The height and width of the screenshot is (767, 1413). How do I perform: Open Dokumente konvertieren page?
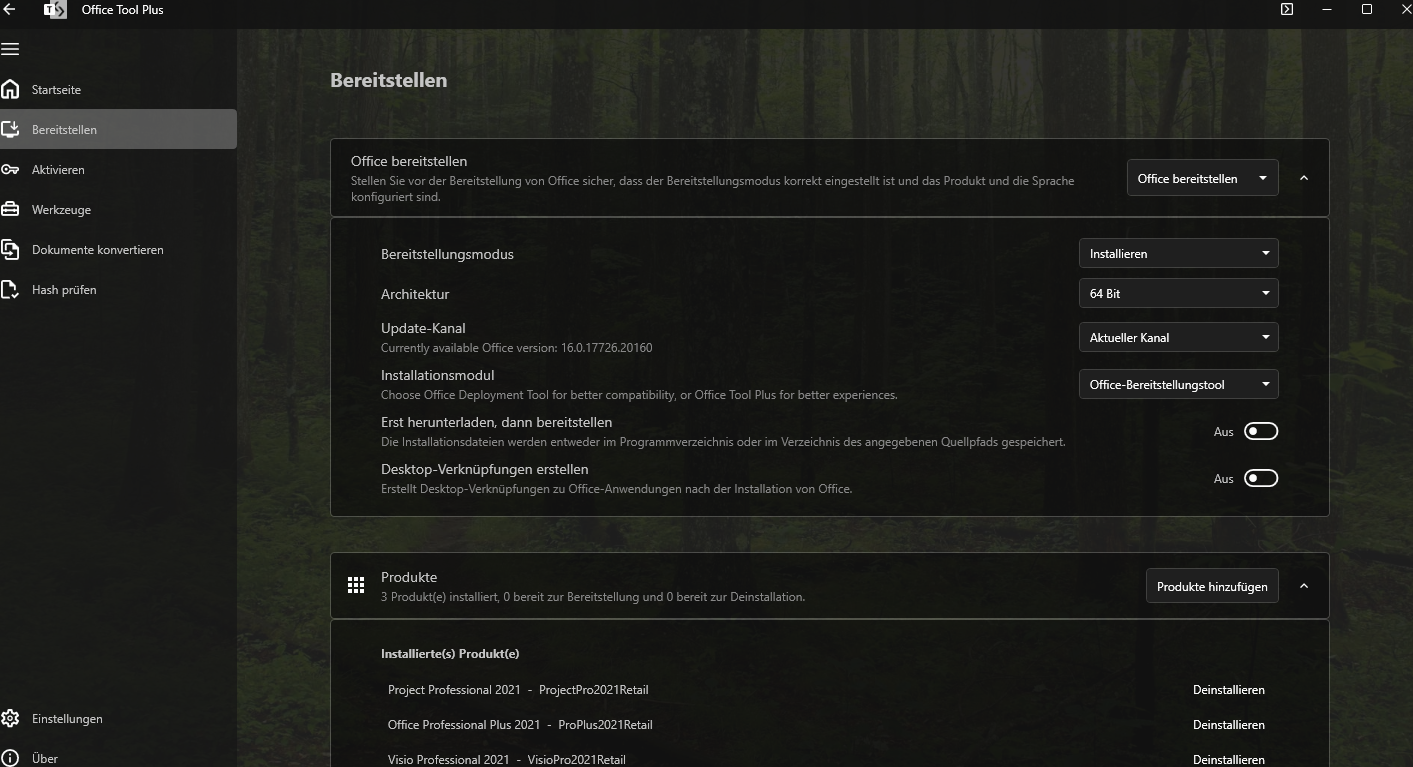pos(118,250)
